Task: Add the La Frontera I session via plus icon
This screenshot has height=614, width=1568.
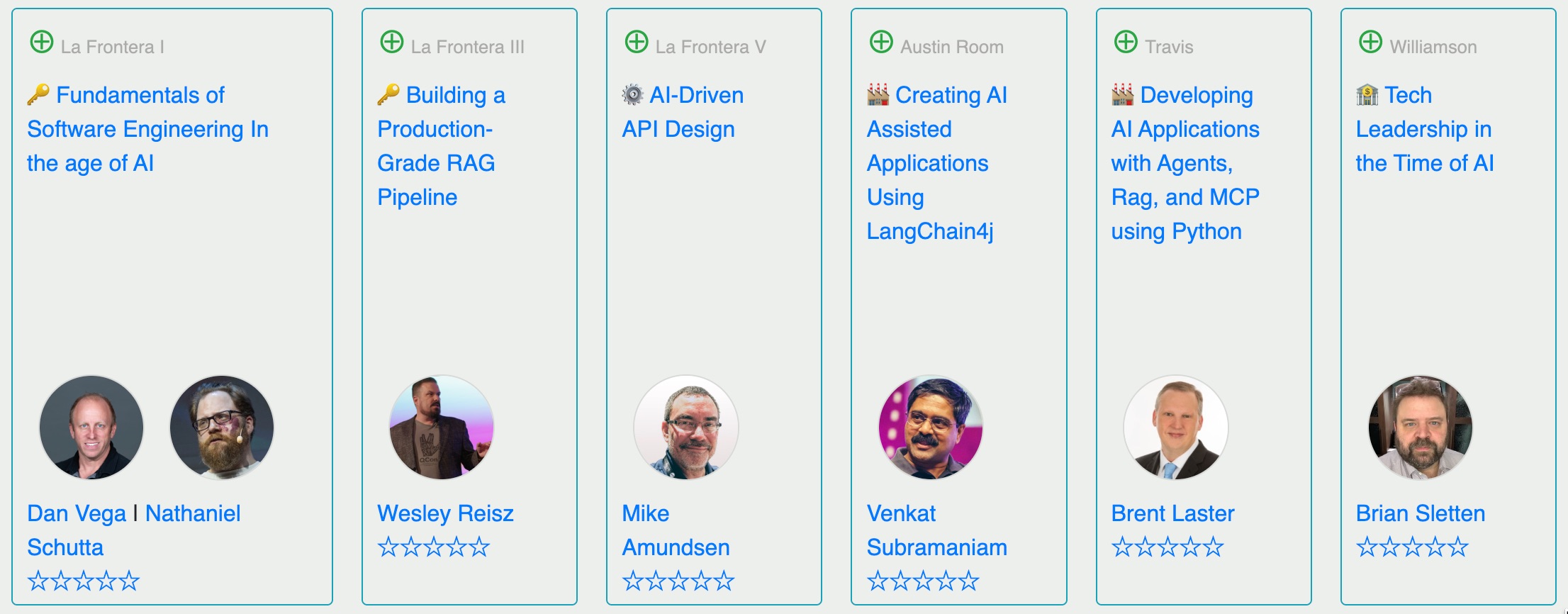Action: 42,42
